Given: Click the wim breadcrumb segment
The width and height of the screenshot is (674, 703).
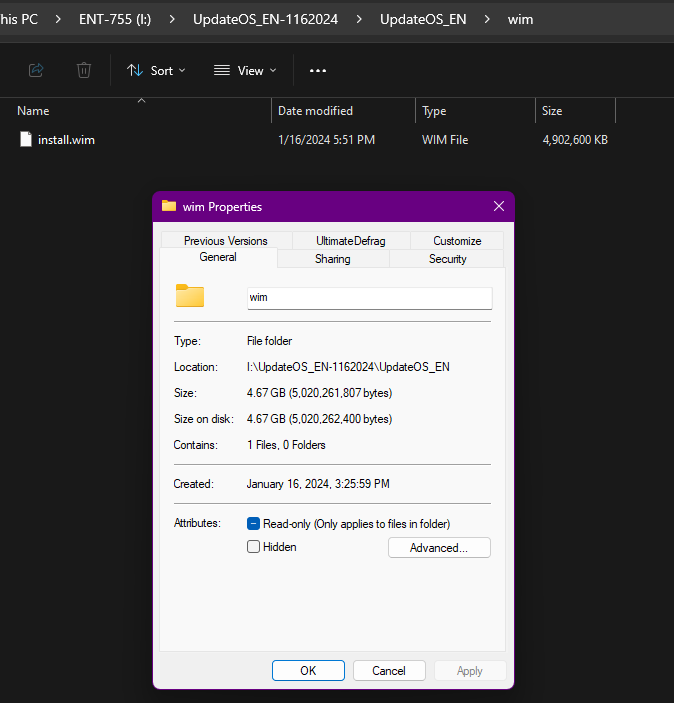Looking at the screenshot, I should point(521,19).
